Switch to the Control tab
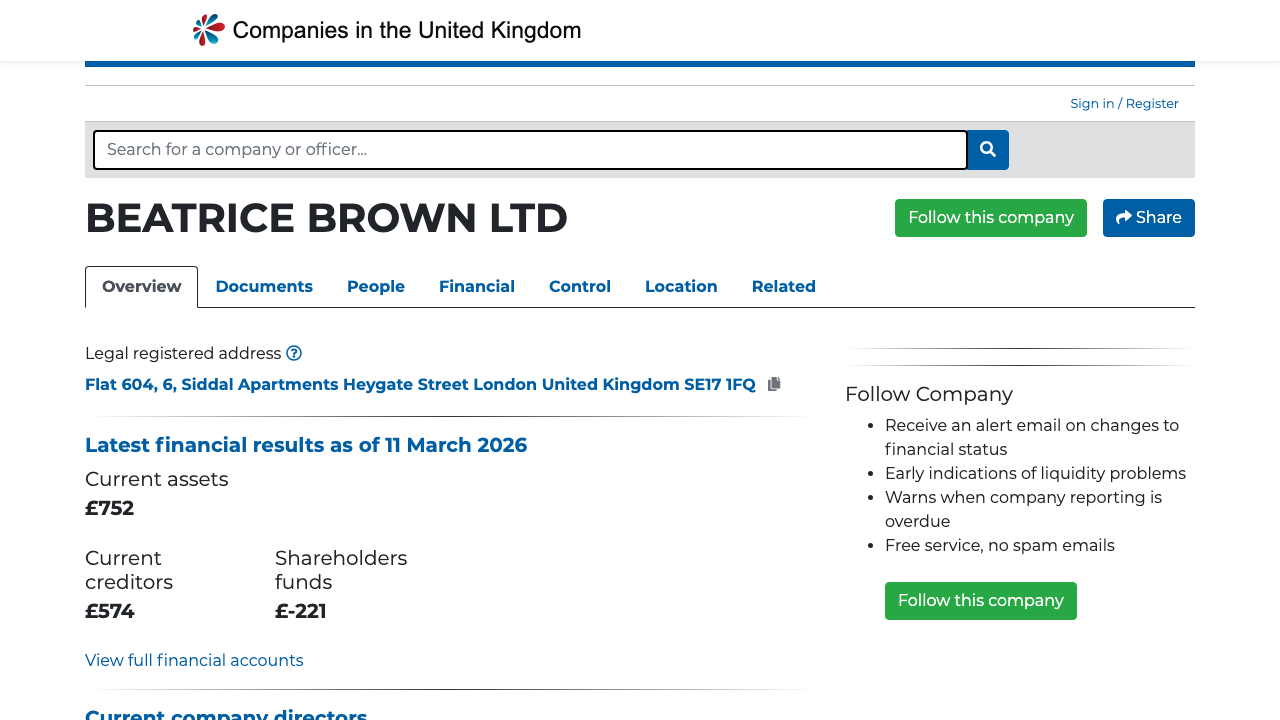This screenshot has width=1280, height=720. coord(579,287)
